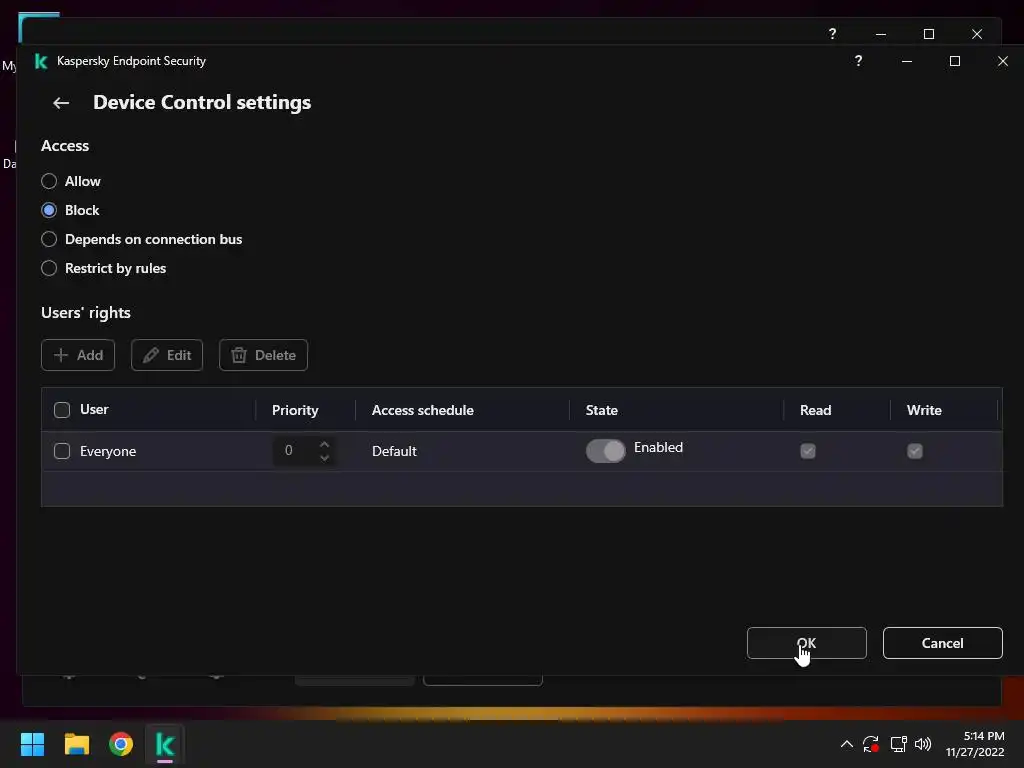Go back using the back arrow
Screen dimensions: 1024x768
pyautogui.click(x=61, y=103)
